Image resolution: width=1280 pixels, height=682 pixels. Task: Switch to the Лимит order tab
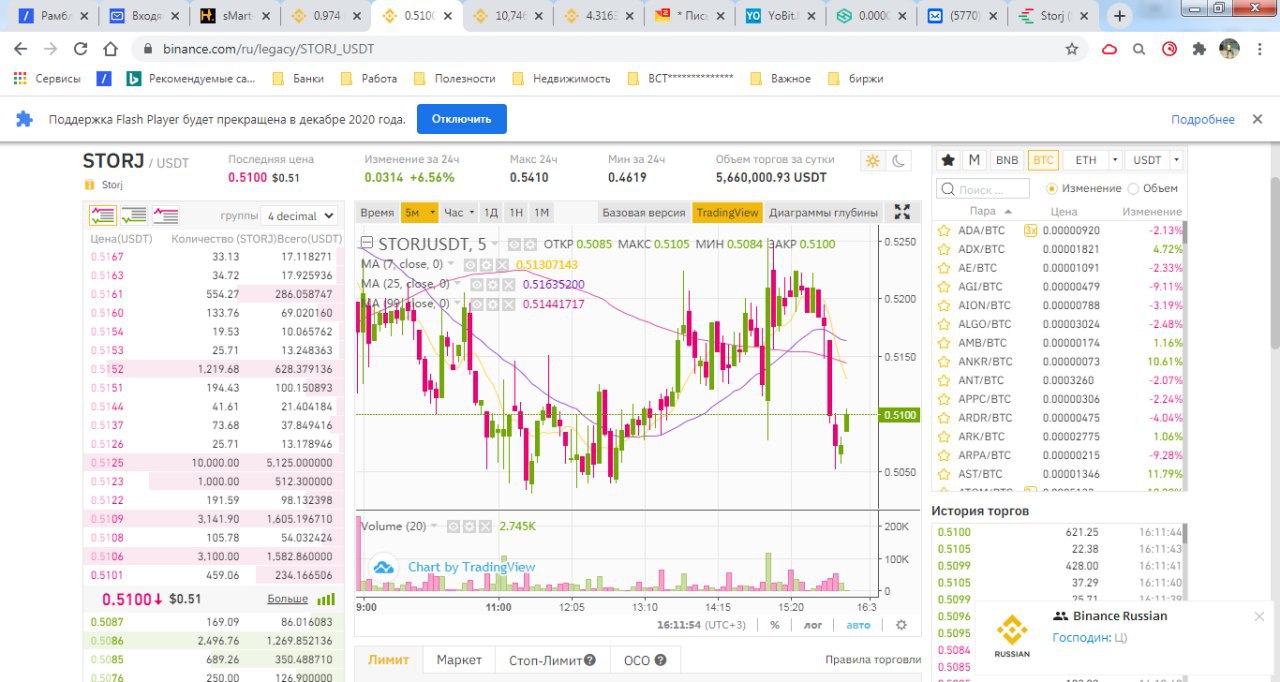pyautogui.click(x=388, y=660)
